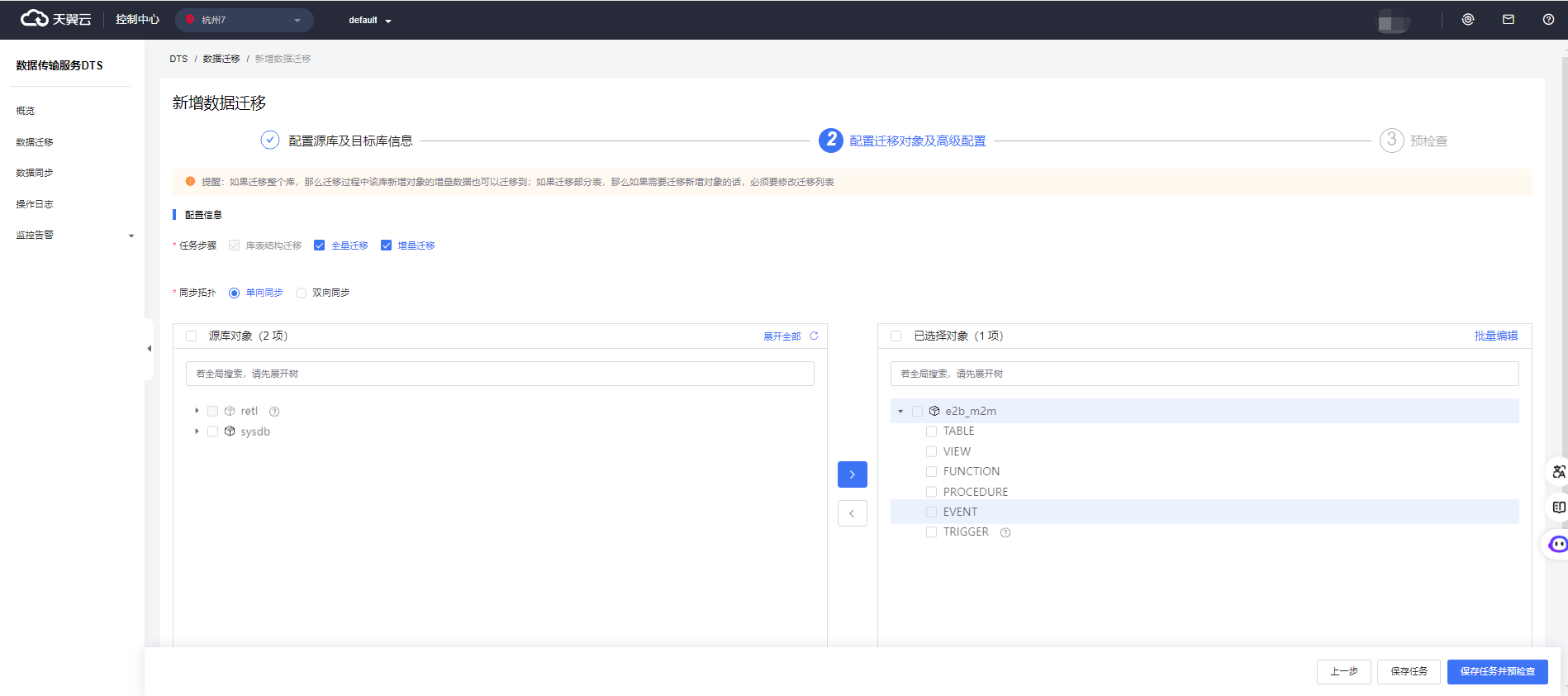This screenshot has height=696, width=1568.
Task: Check the VIEW checkbox
Action: [932, 451]
